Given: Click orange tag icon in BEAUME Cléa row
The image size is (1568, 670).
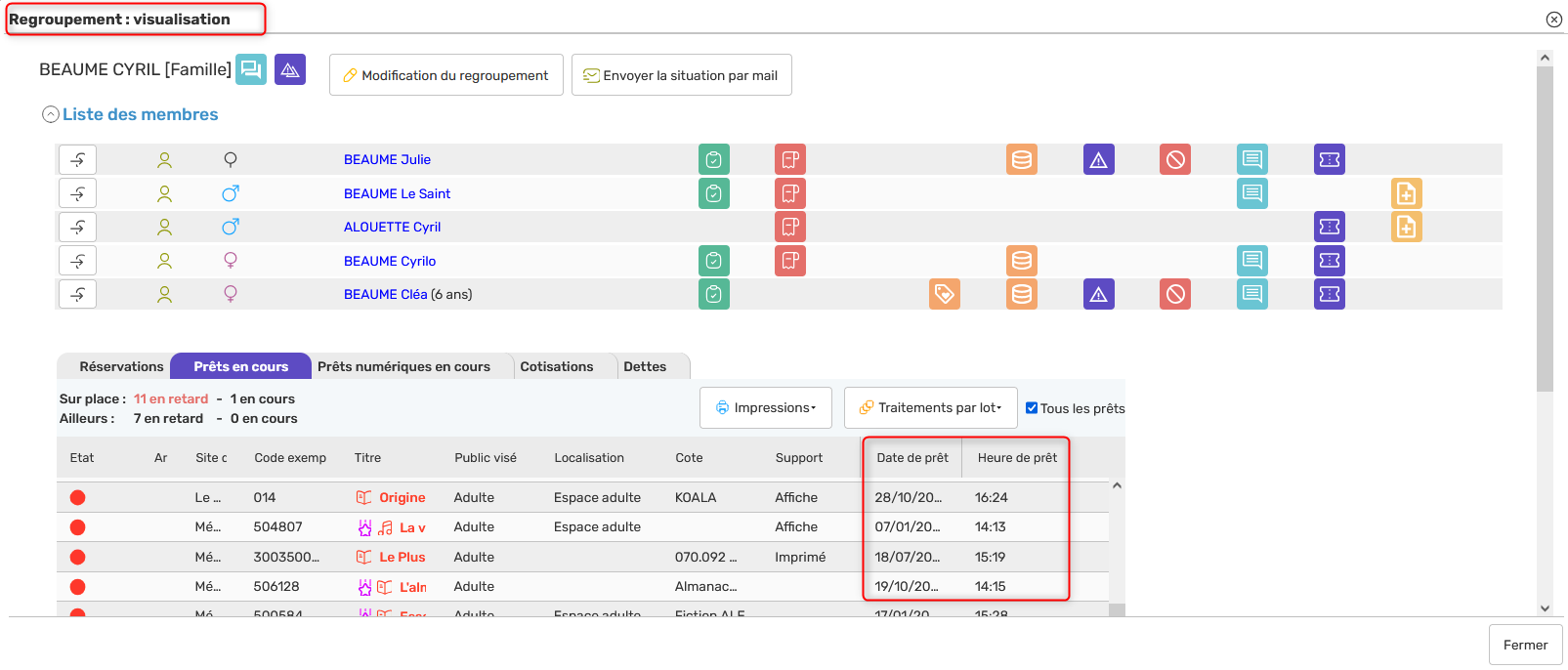Looking at the screenshot, I should point(945,294).
